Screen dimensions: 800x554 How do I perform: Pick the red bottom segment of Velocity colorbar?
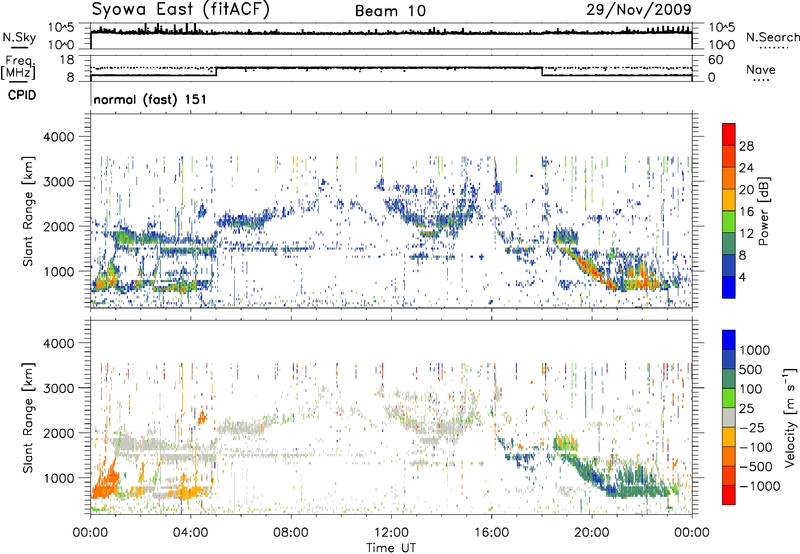[729, 495]
